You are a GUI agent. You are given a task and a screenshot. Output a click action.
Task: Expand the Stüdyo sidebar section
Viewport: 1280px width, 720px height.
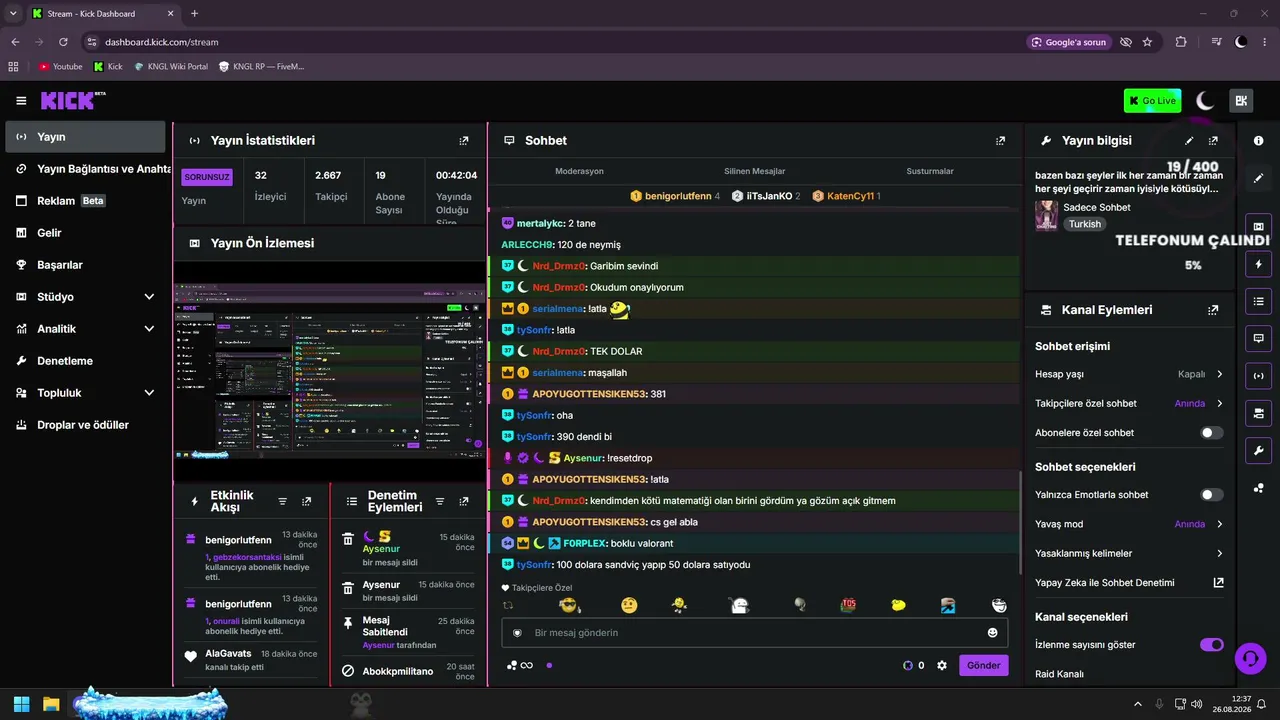click(149, 297)
